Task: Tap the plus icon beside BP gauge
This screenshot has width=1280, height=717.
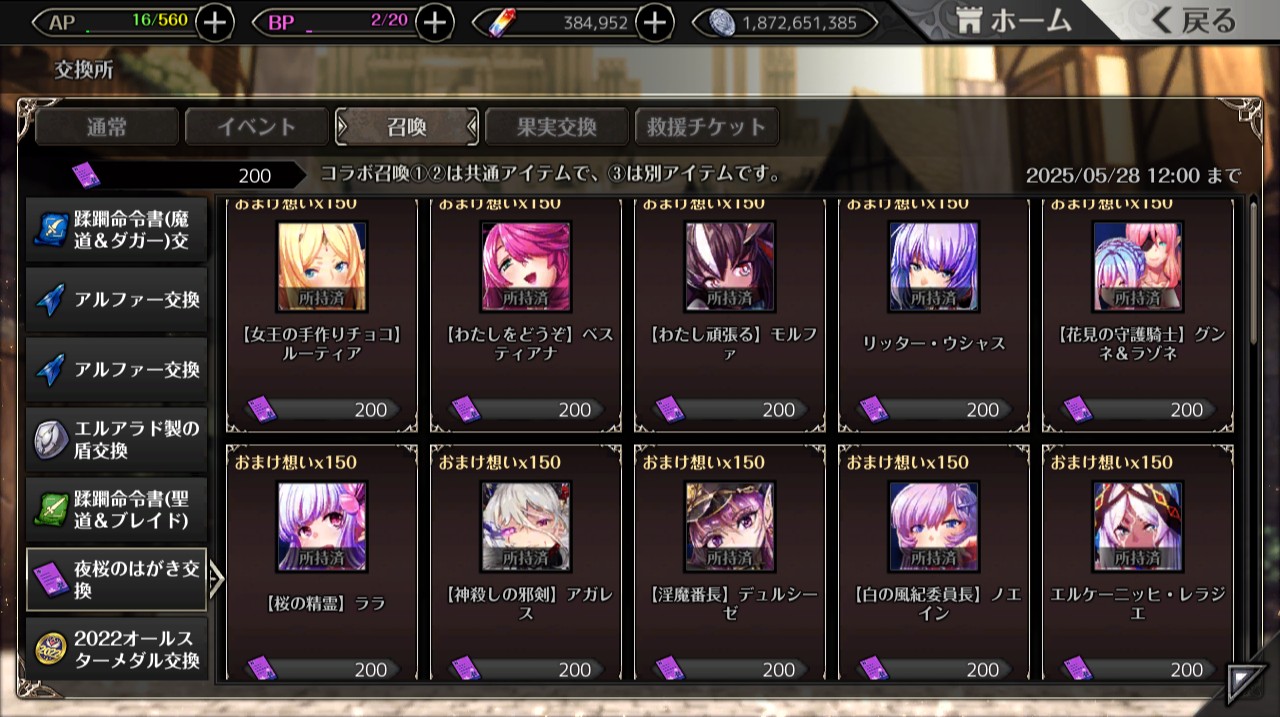Action: (x=434, y=22)
